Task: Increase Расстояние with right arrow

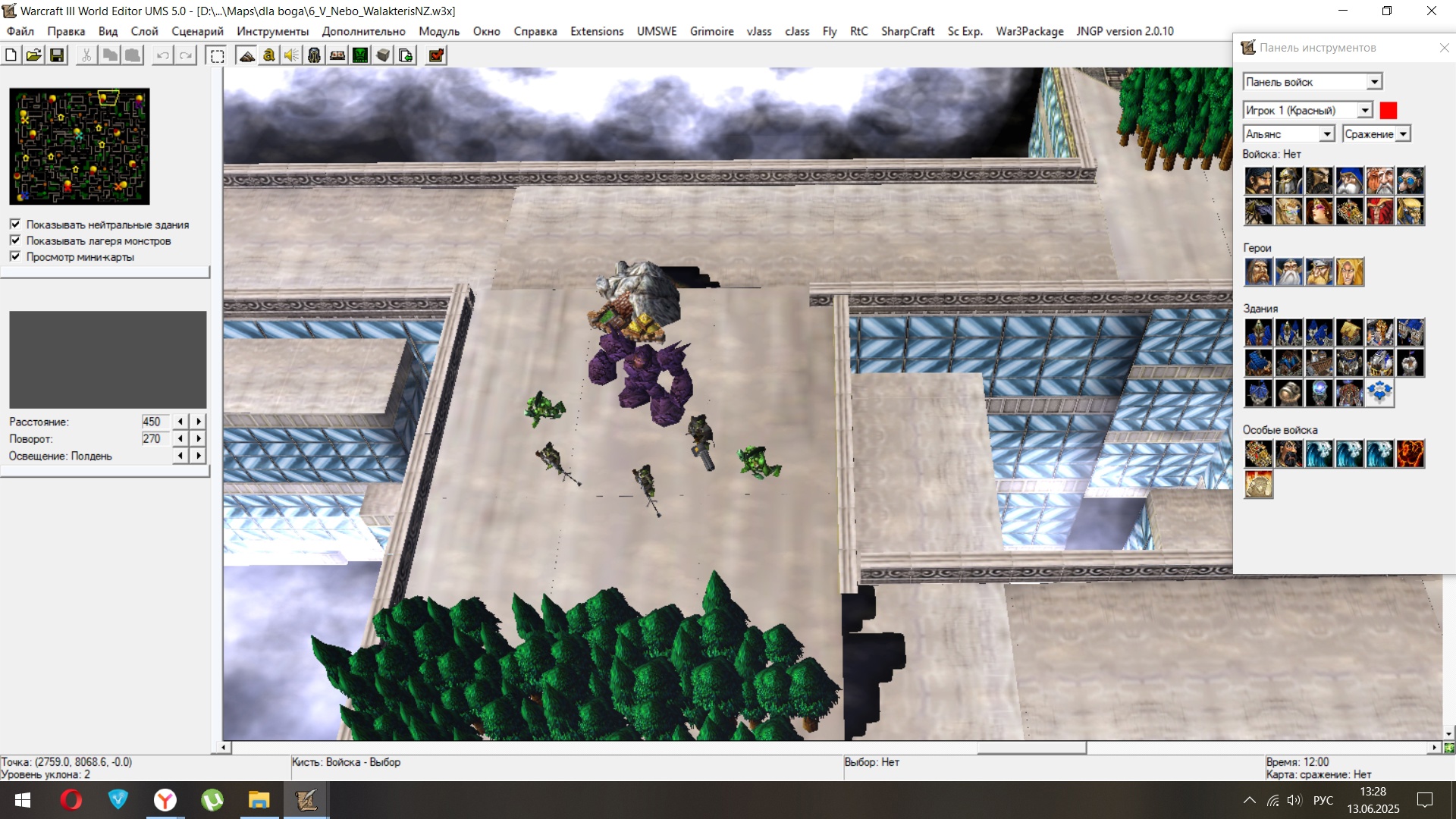Action: point(199,422)
